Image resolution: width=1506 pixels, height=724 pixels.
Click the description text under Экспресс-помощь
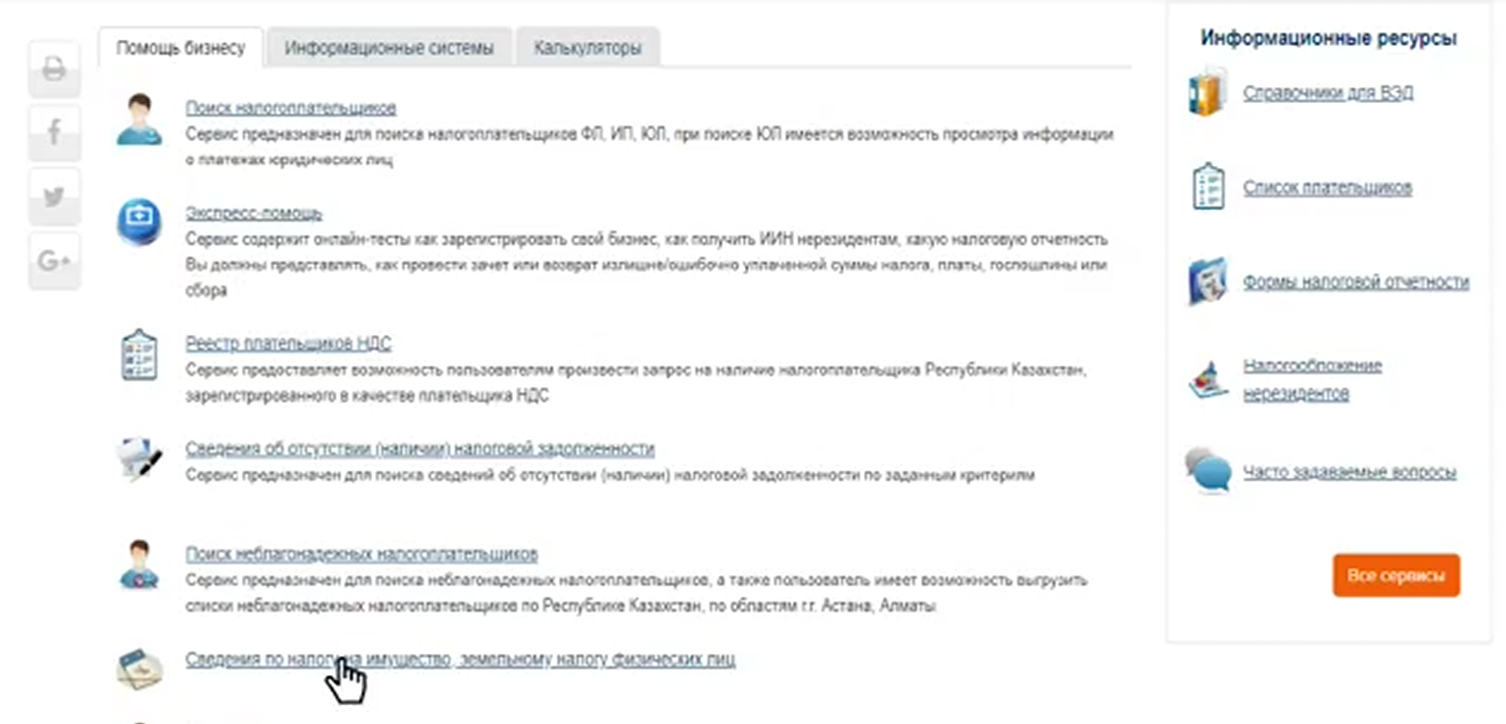coord(647,265)
